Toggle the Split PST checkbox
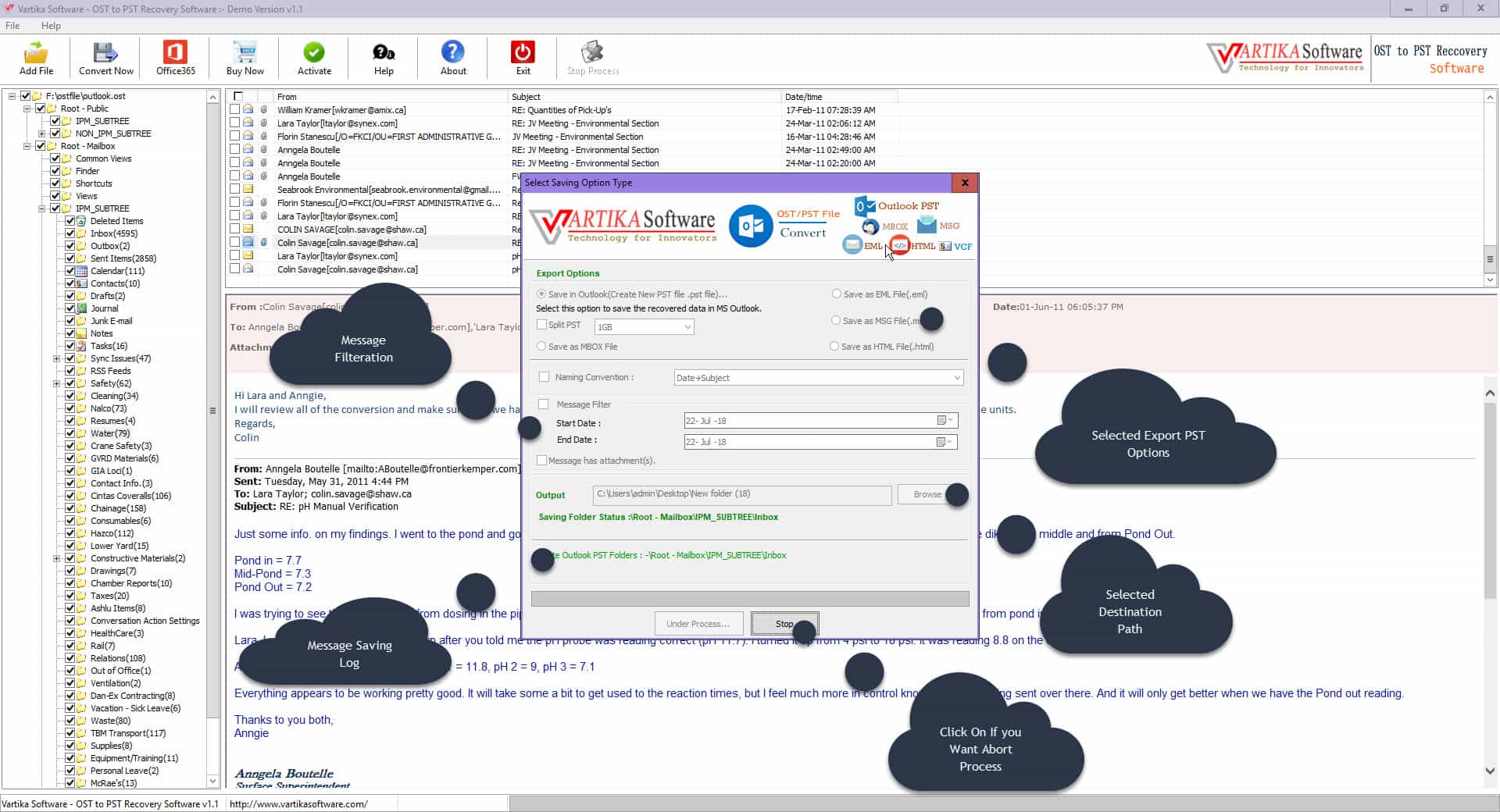Image resolution: width=1500 pixels, height=812 pixels. (x=541, y=325)
